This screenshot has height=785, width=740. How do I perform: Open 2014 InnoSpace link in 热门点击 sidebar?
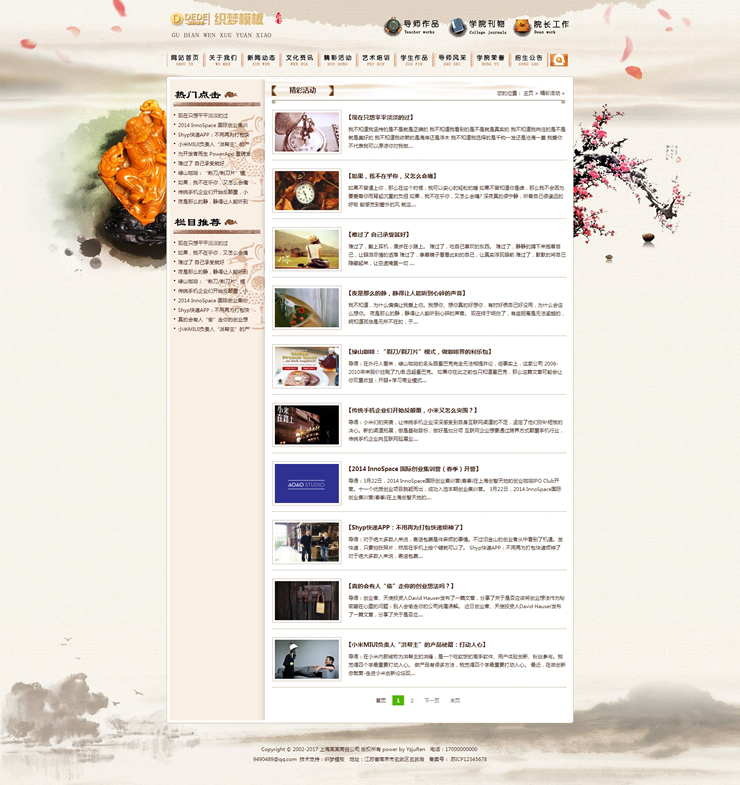(212, 125)
